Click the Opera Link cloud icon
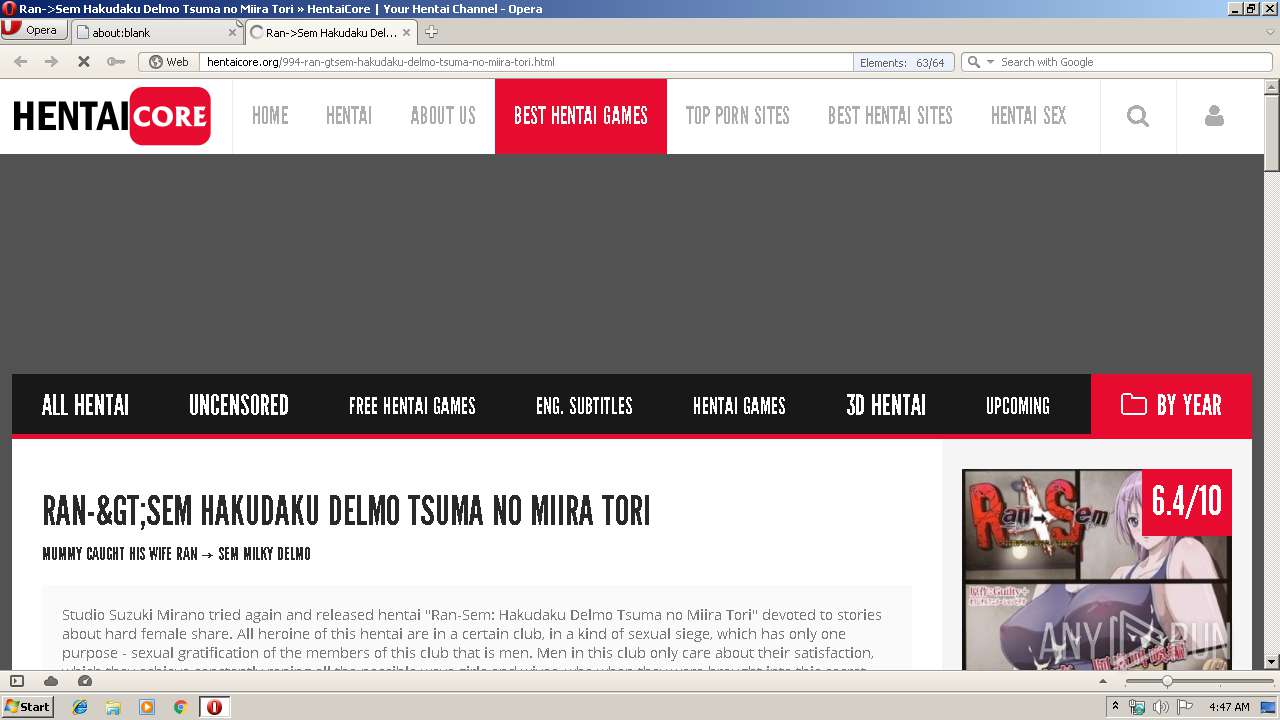 click(51, 681)
